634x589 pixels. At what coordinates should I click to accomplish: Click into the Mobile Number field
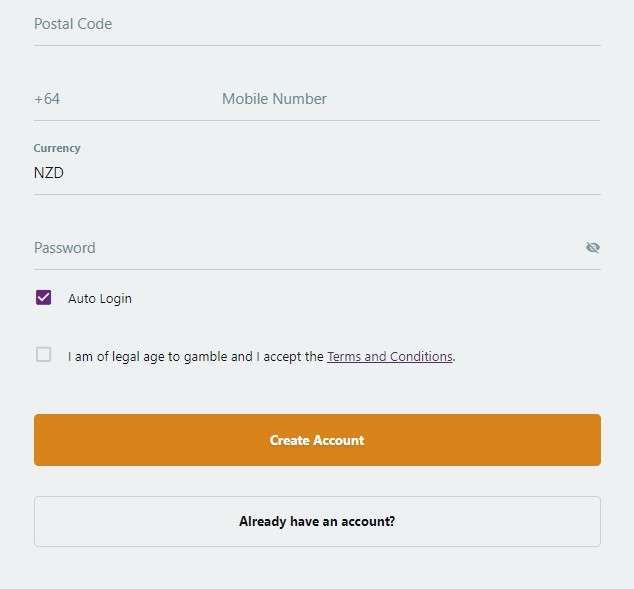(411, 99)
